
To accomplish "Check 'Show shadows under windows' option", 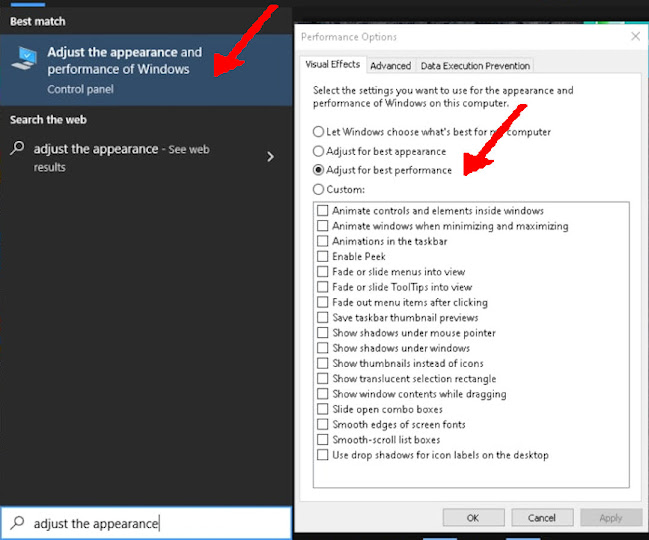I will pos(322,348).
